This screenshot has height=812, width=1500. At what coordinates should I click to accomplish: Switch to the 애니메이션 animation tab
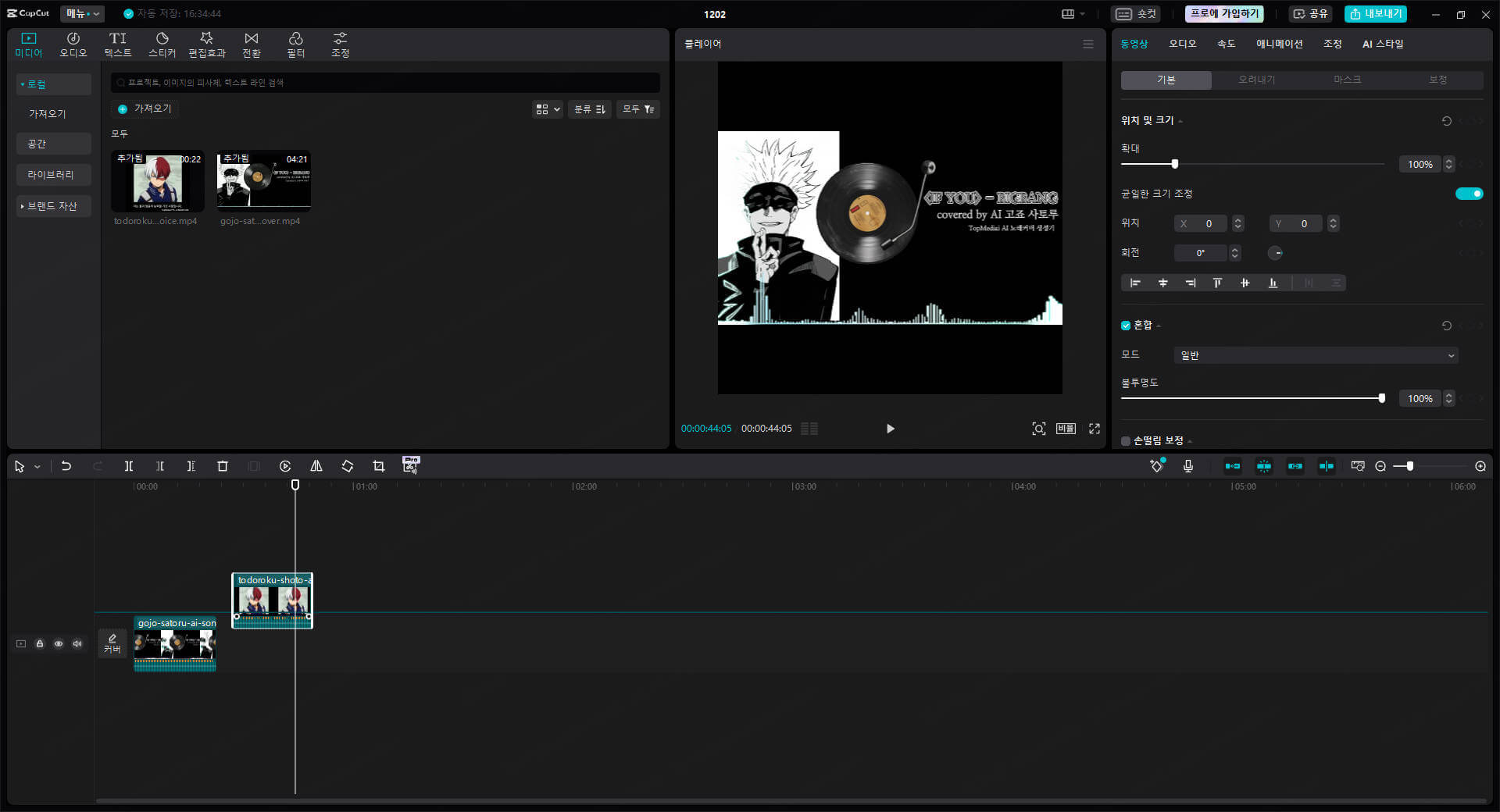click(1279, 44)
